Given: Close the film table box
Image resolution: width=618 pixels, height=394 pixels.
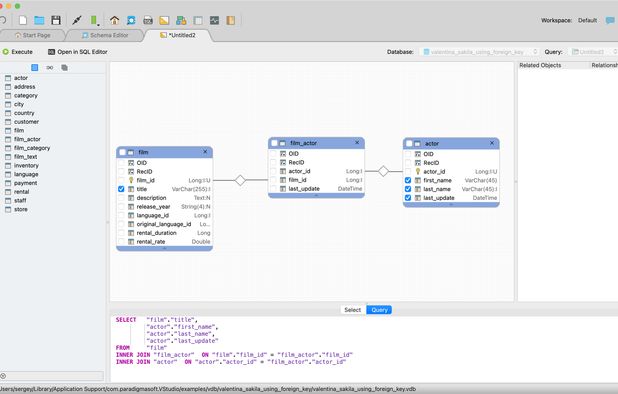Looking at the screenshot, I should [205, 152].
